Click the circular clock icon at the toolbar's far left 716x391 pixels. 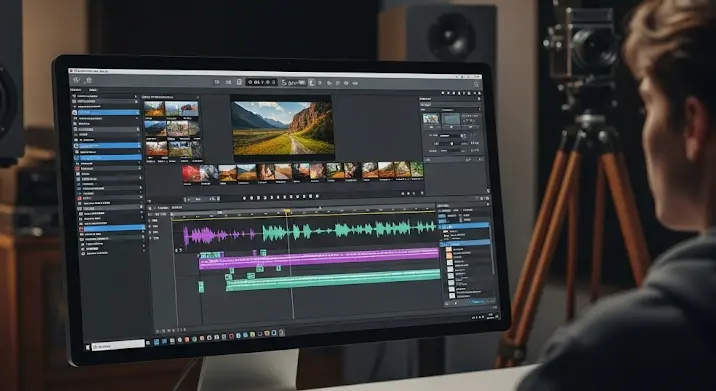(x=76, y=80)
